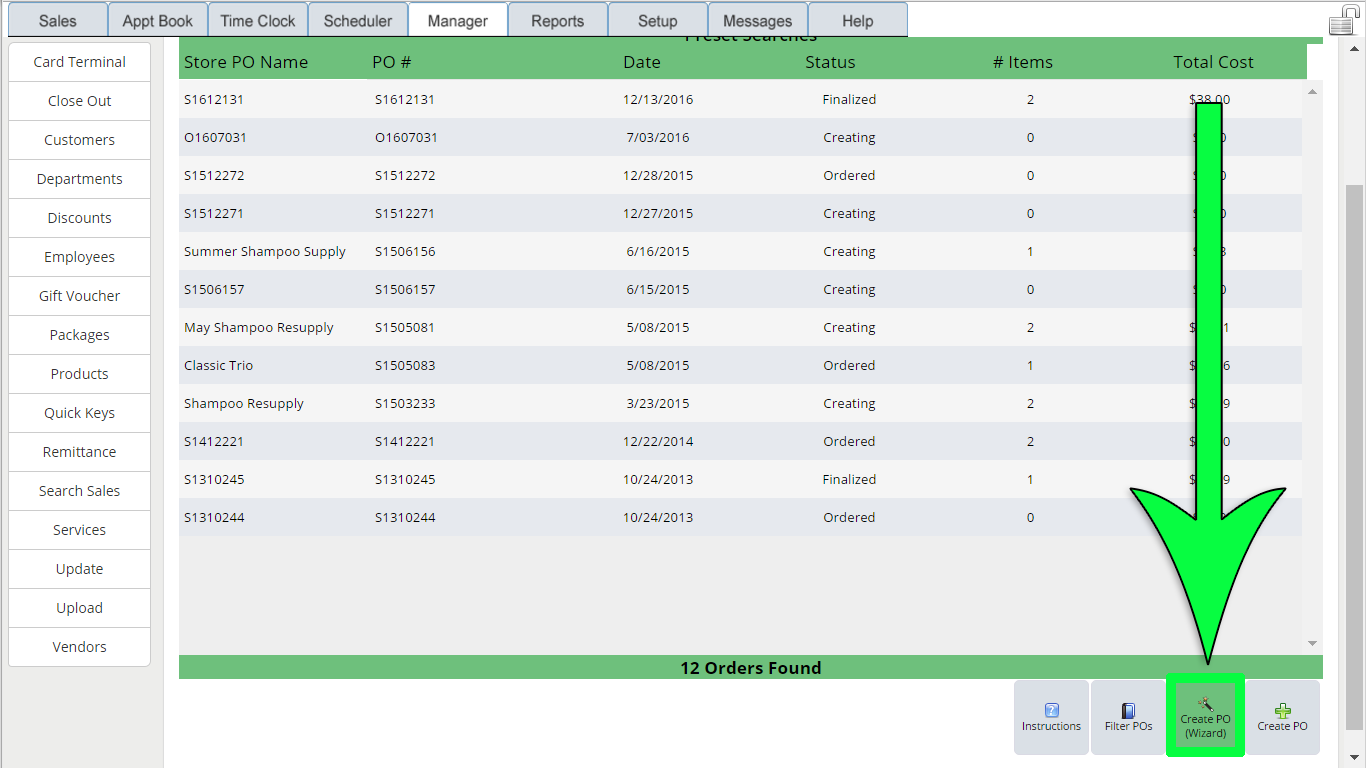Select the Scheduler tab

pos(357,20)
